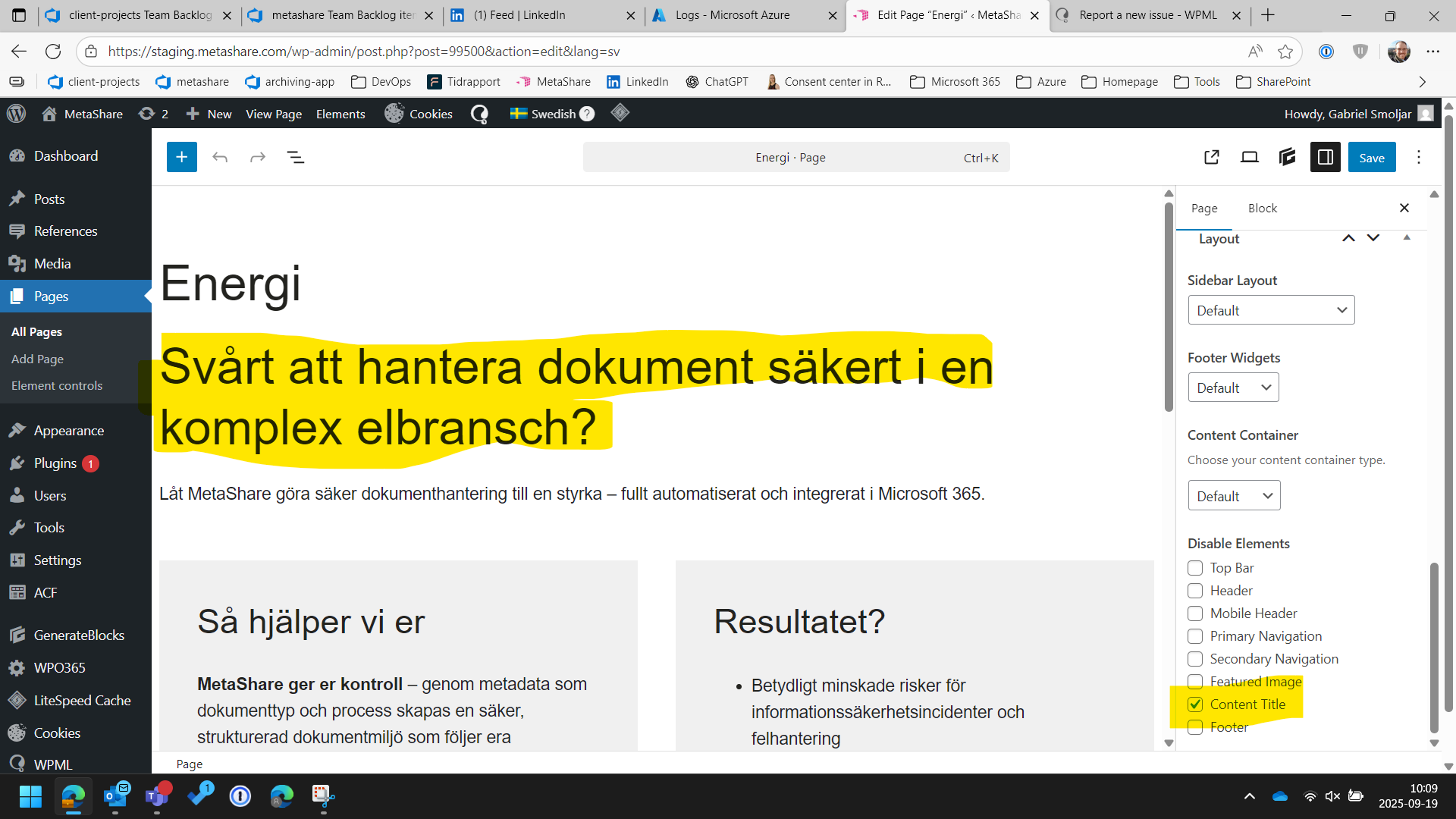
Task: Save the page
Action: click(1372, 157)
